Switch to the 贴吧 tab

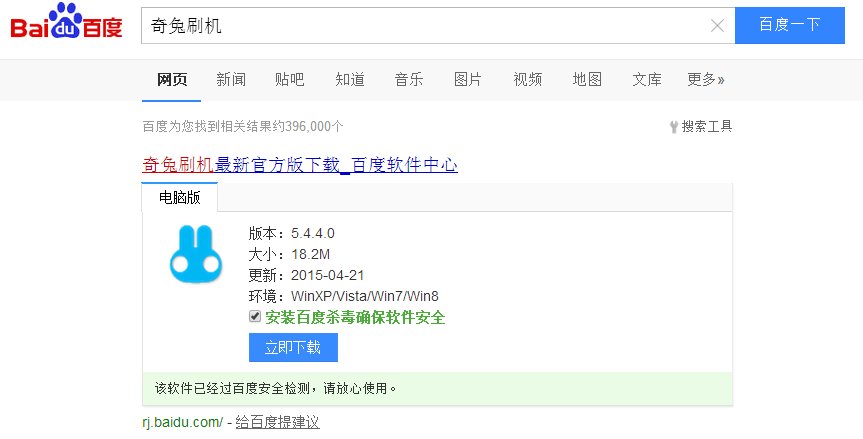[290, 80]
